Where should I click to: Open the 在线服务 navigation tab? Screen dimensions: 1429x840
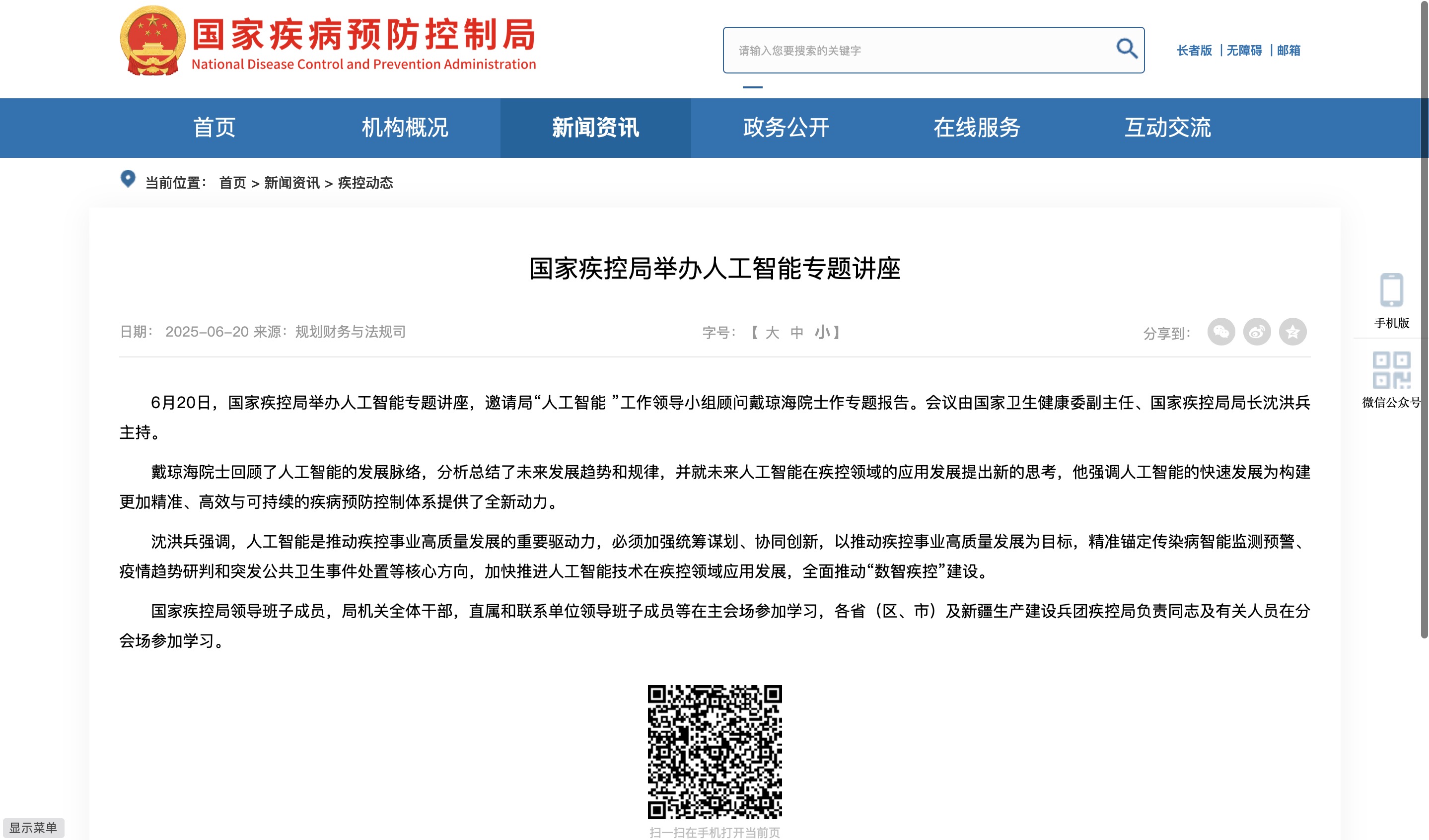pos(977,128)
